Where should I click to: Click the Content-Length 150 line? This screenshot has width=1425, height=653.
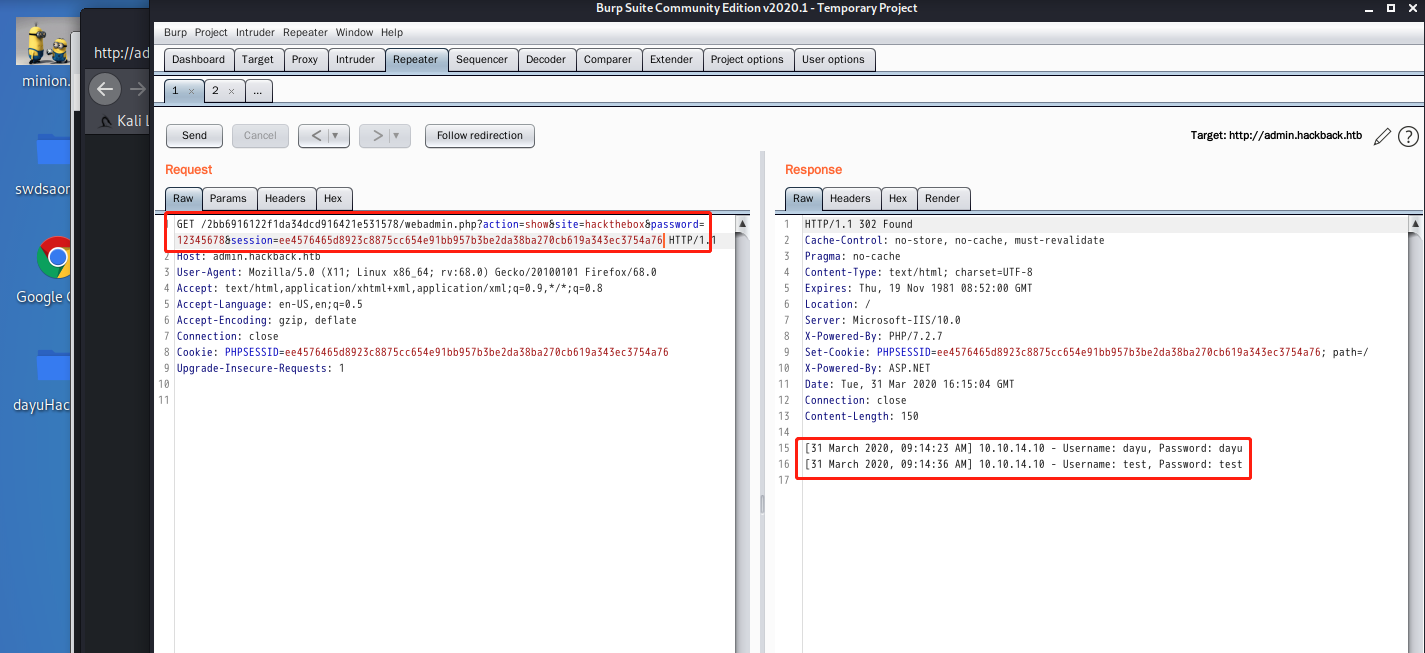(x=861, y=416)
